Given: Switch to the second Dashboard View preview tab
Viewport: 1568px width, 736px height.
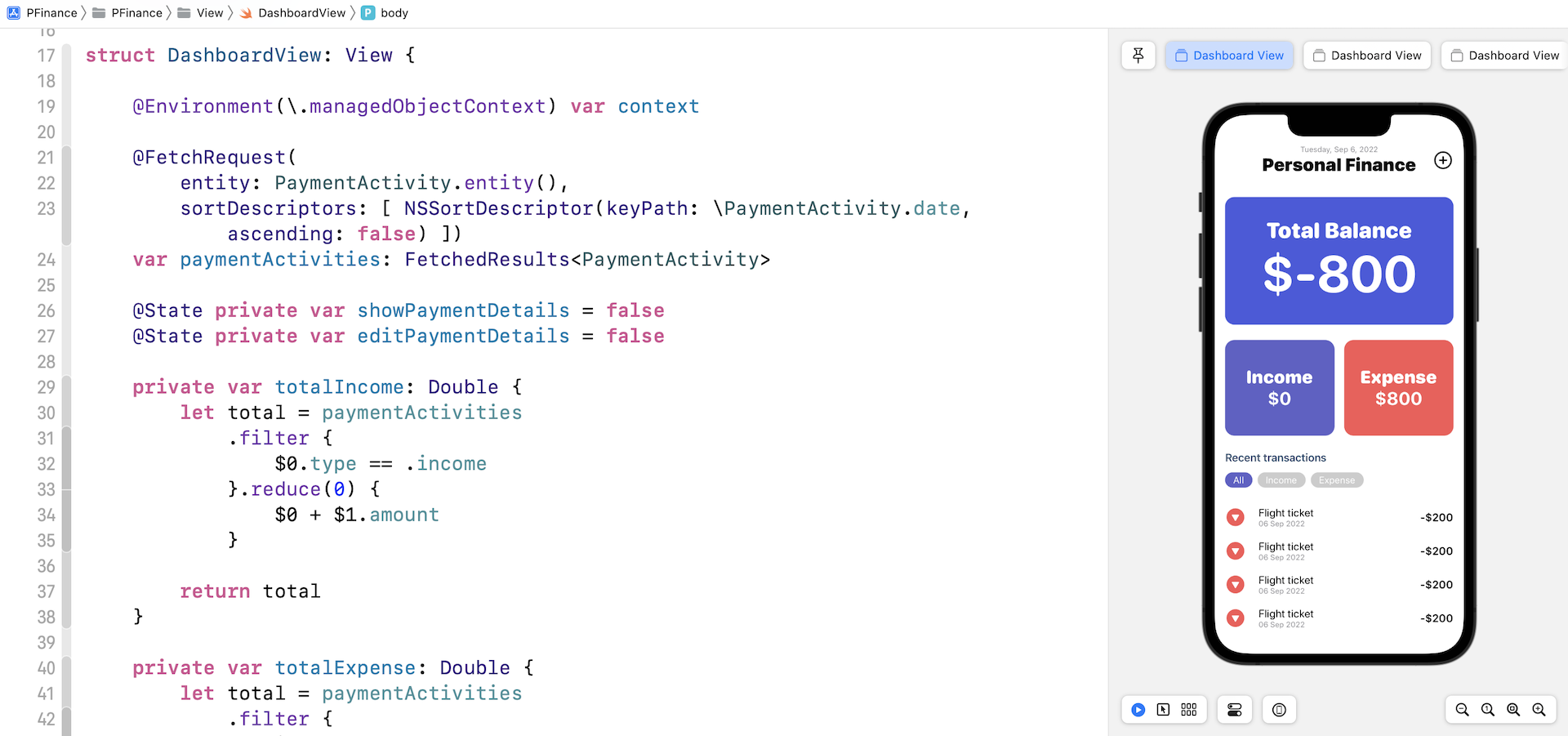Looking at the screenshot, I should [x=1367, y=56].
